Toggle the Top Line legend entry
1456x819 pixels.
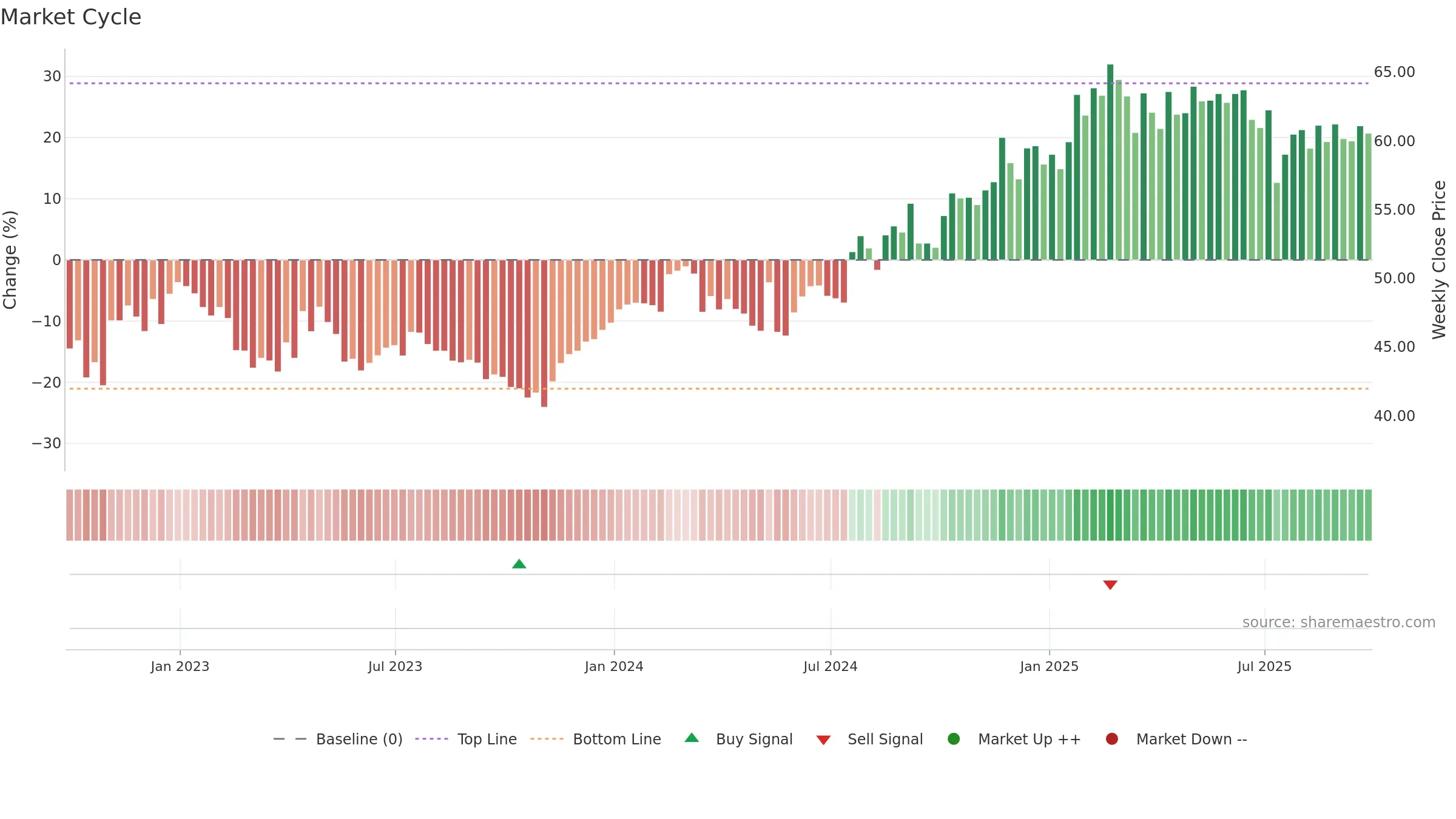466,740
